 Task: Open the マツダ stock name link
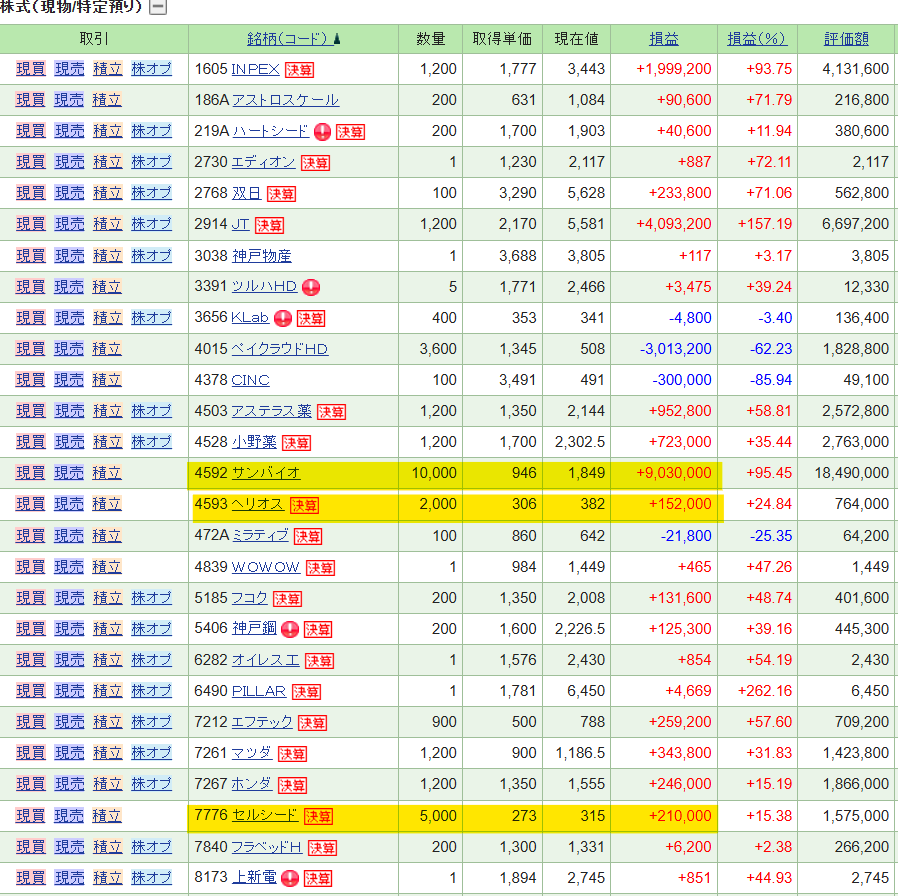[251, 753]
